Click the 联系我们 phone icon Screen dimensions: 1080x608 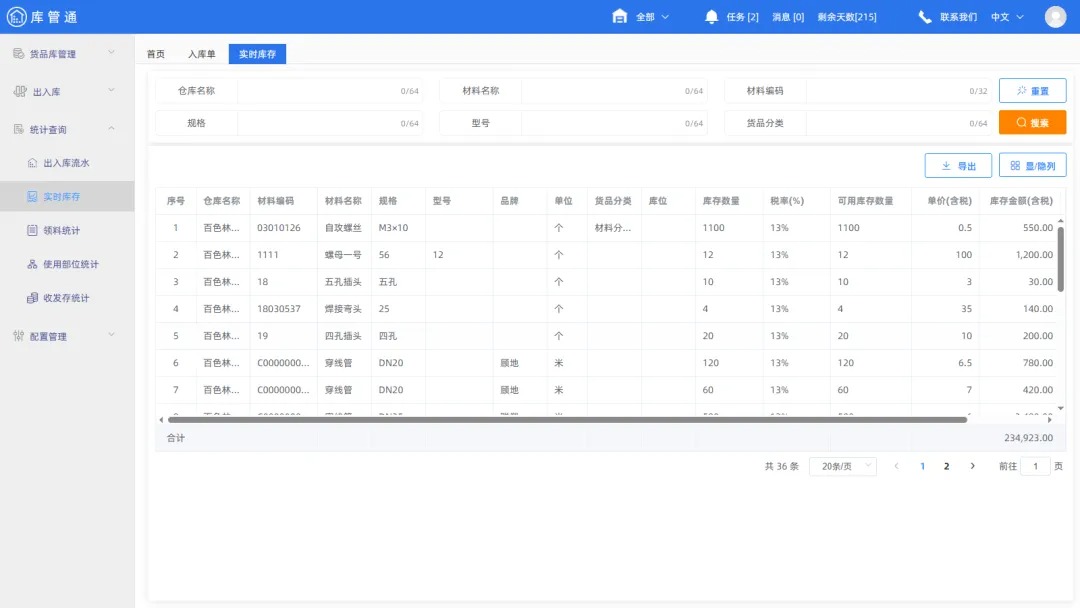click(925, 17)
